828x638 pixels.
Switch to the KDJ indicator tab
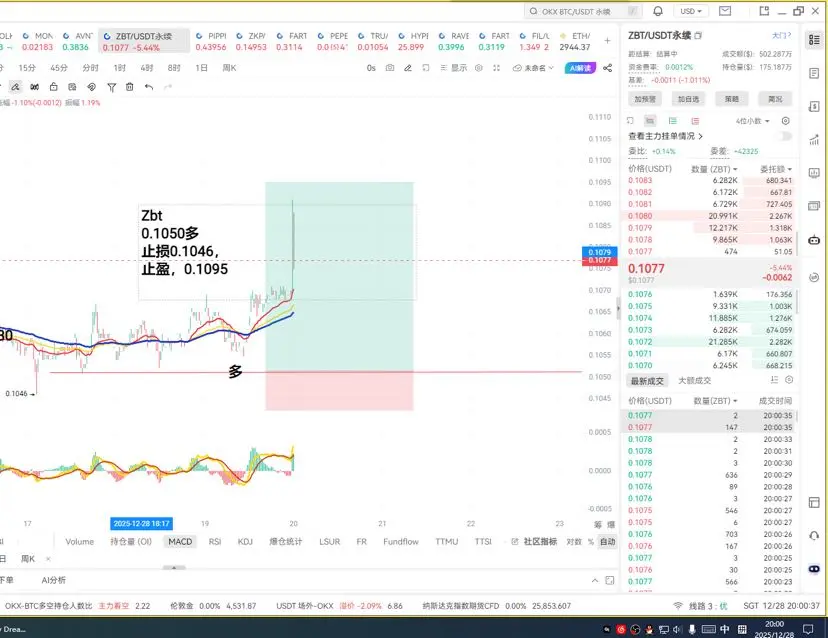(246, 542)
